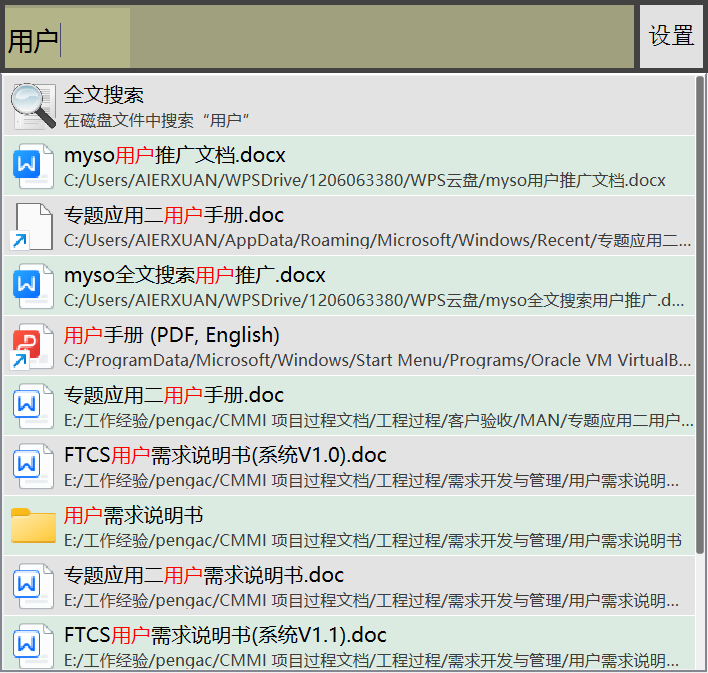Screen dimensions: 708x673
Task: Open the myso用户推广文档.docx file name
Action: coord(175,155)
